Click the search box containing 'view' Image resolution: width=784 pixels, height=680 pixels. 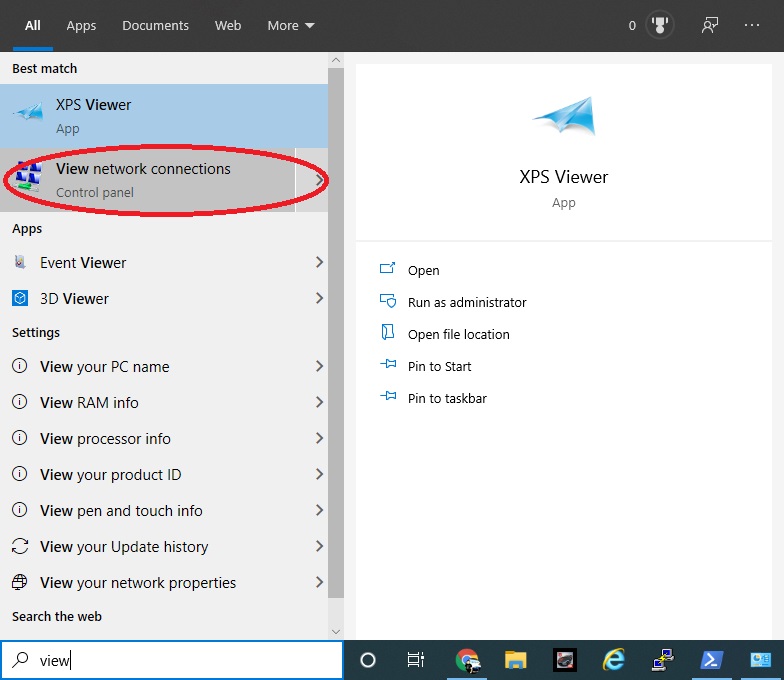coord(172,660)
